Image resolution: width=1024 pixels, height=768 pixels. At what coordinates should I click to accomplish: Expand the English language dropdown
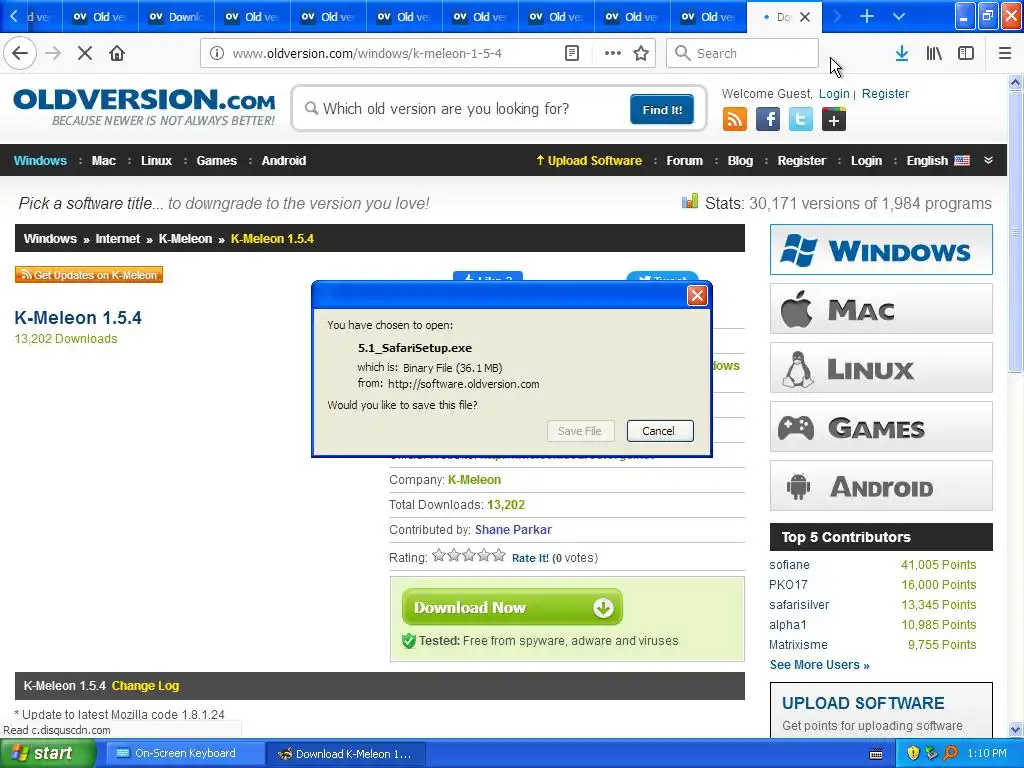pos(938,161)
